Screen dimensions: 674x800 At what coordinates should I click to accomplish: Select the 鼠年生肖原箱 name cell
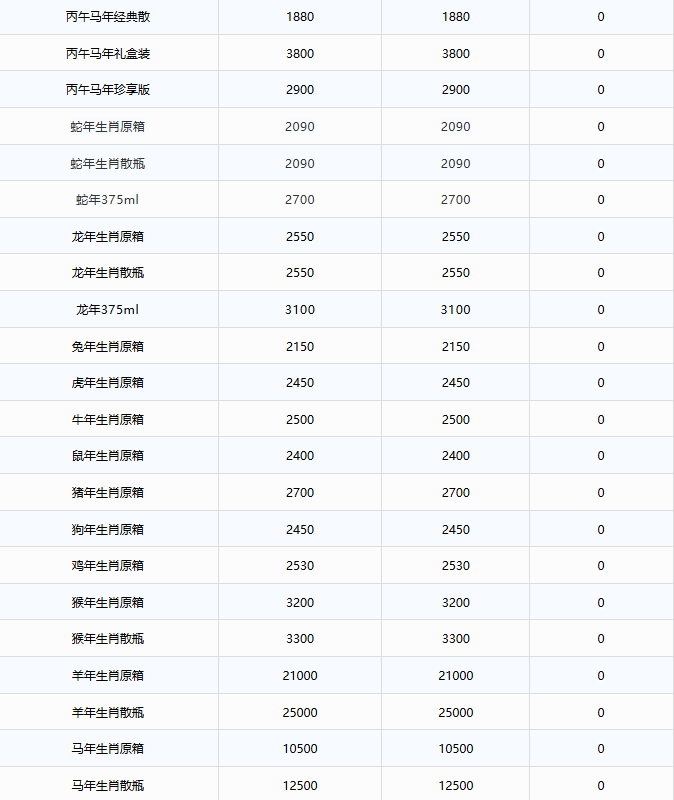tap(108, 456)
